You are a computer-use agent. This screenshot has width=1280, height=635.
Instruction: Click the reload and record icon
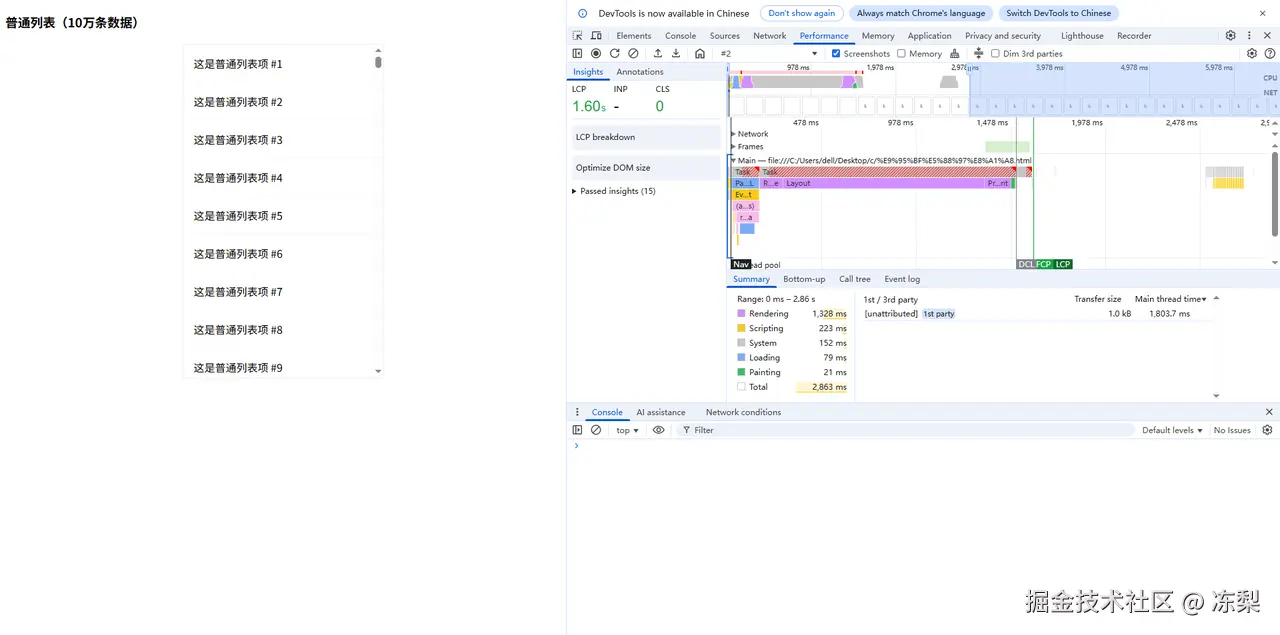coord(614,54)
